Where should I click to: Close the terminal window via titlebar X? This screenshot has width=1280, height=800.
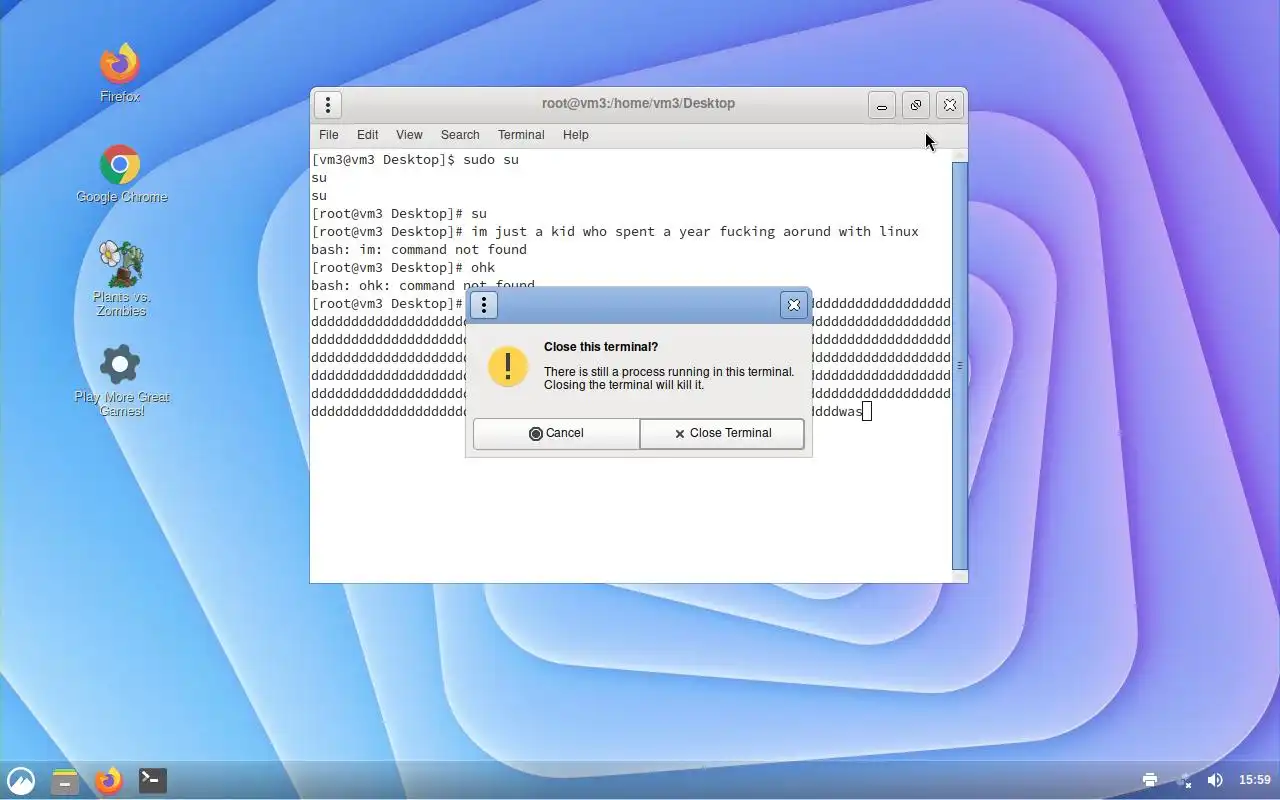tap(950, 105)
